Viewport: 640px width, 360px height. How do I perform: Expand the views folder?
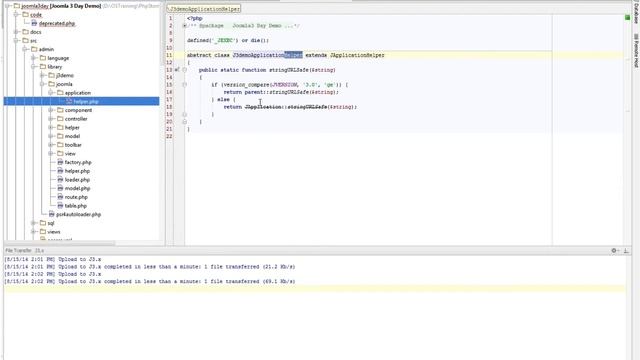coord(34,231)
